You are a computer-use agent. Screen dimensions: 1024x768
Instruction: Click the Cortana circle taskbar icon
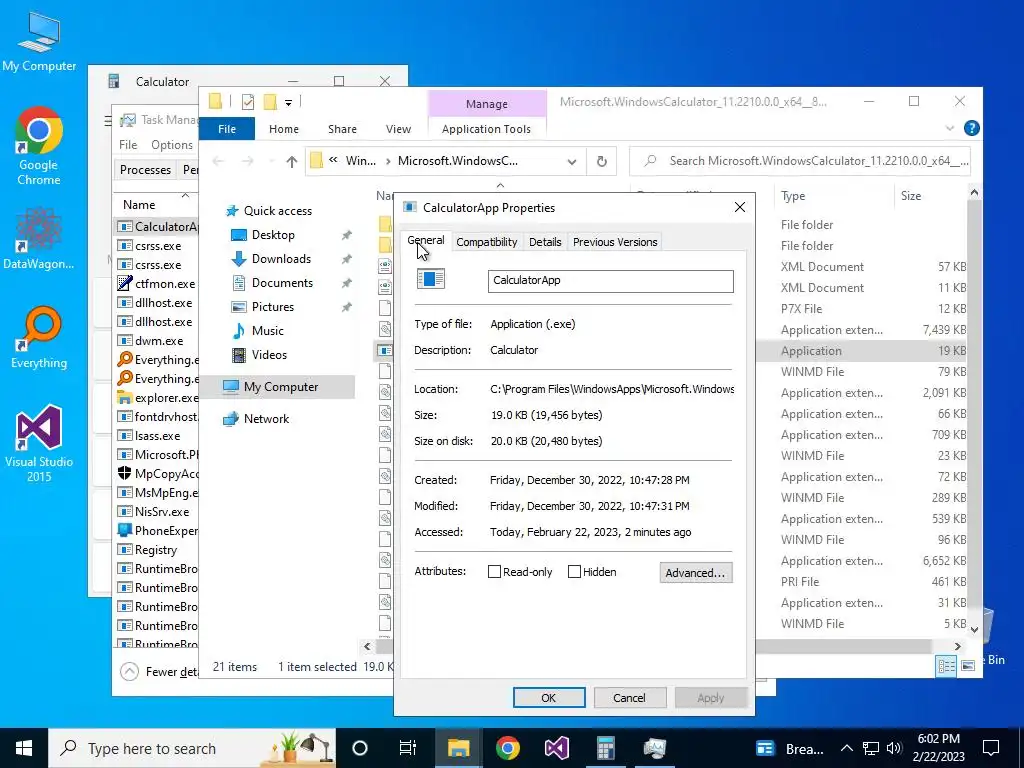[360, 748]
